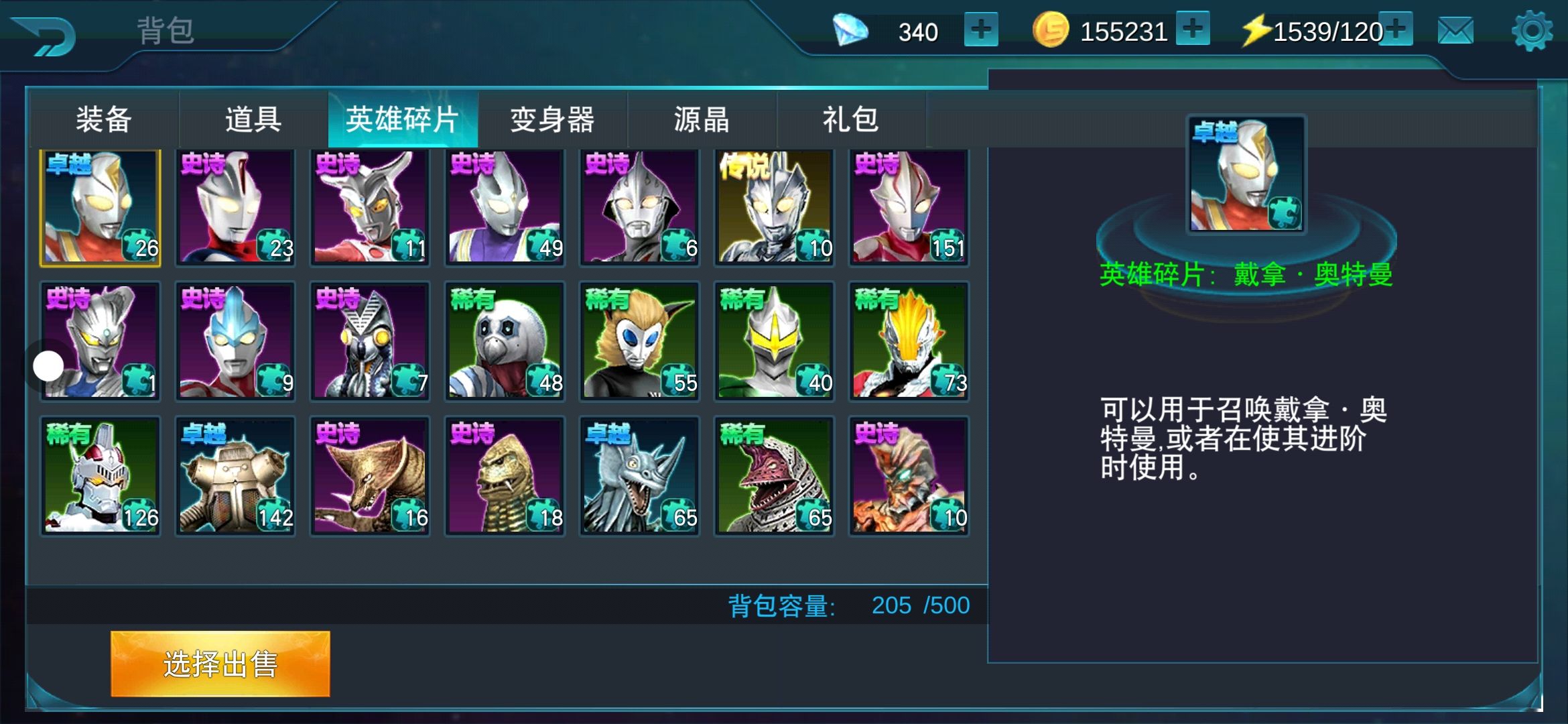Open the 变身器 tab
The width and height of the screenshot is (1568, 724).
[x=552, y=119]
